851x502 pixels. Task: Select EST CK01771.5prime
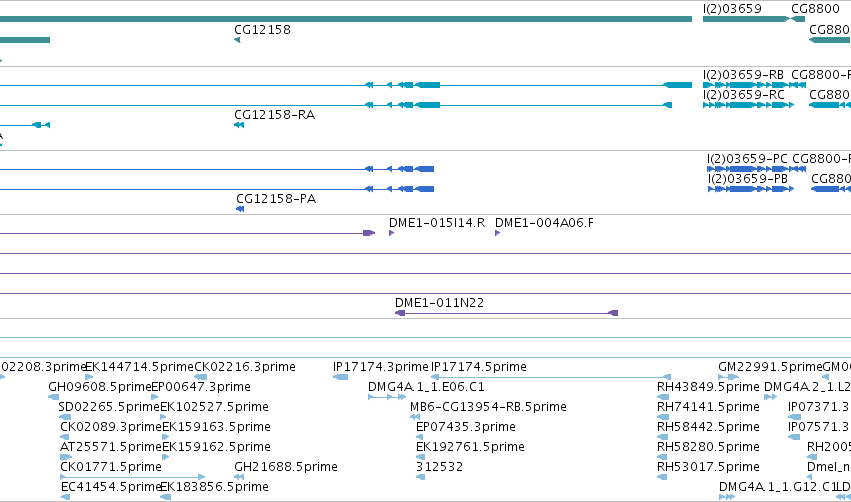(111, 467)
